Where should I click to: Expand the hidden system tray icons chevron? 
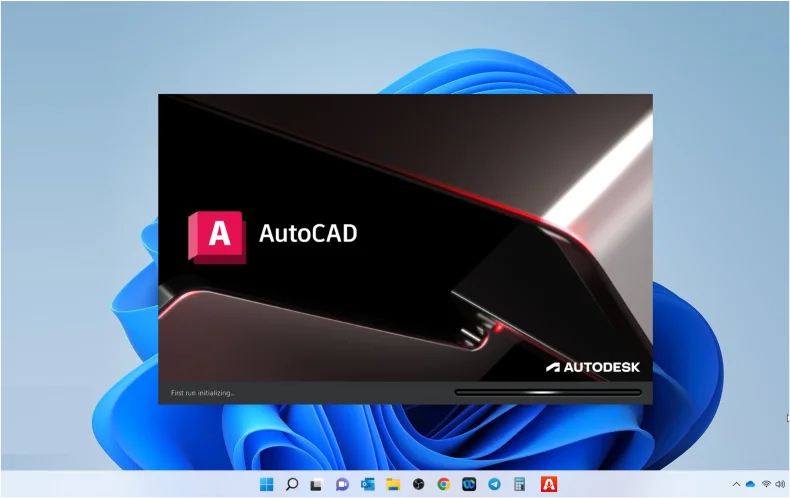tap(736, 484)
